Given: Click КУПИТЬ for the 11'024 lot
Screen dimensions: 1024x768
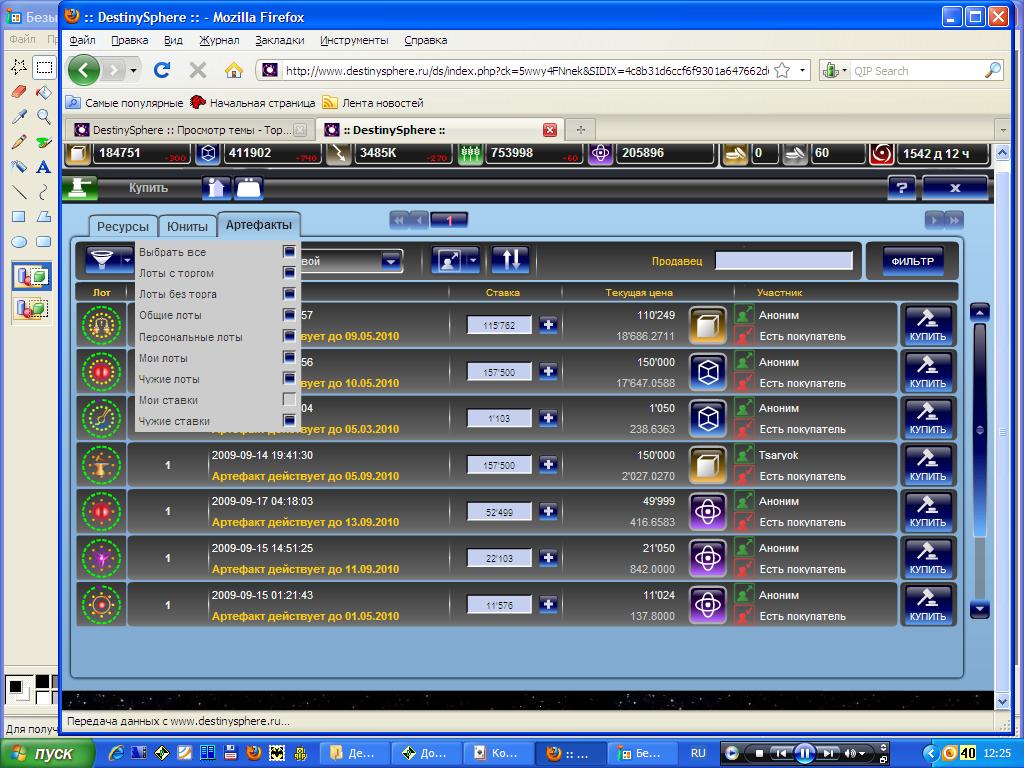Looking at the screenshot, I should [927, 605].
